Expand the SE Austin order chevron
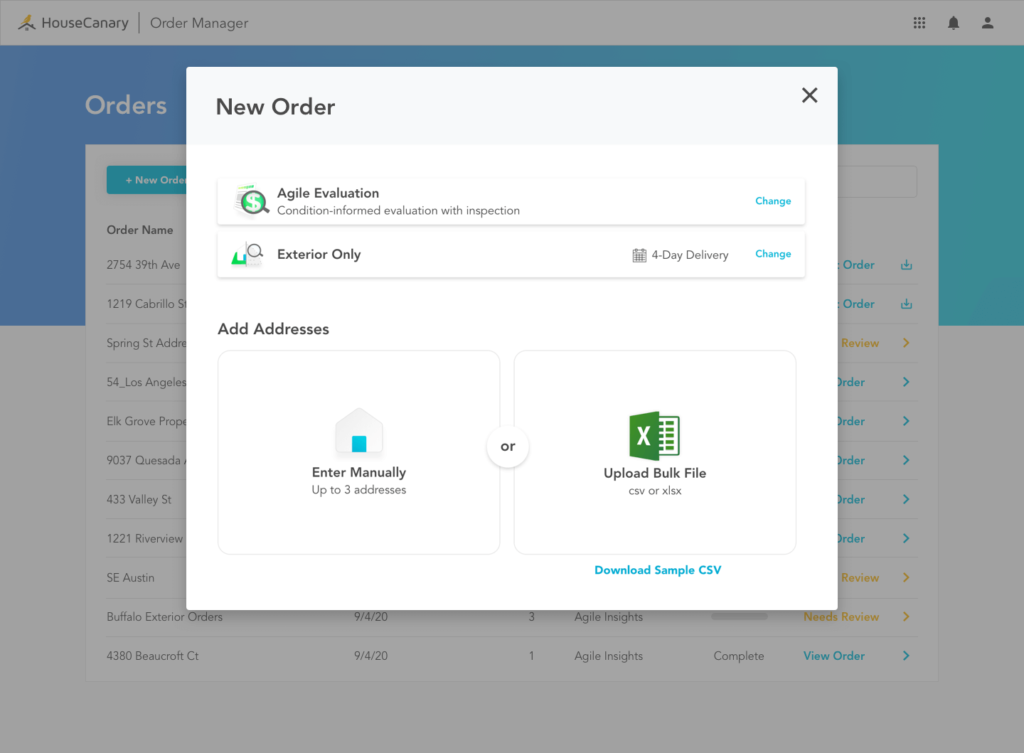The height and width of the screenshot is (753, 1024). pos(906,578)
